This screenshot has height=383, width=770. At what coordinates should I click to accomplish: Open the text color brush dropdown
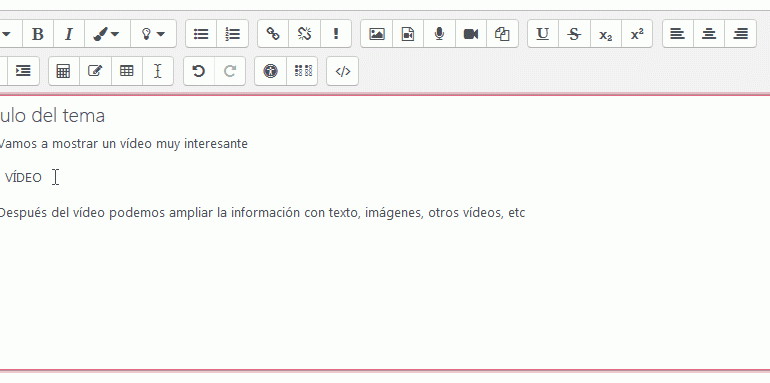point(107,34)
